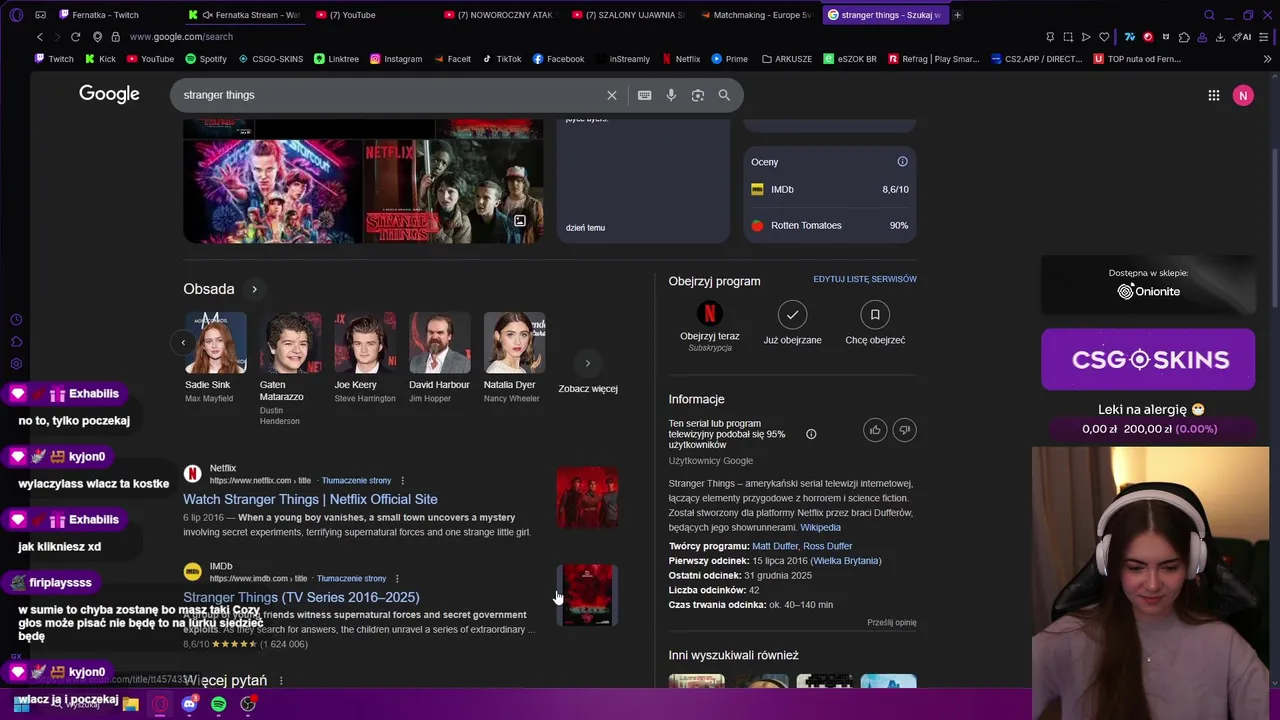Open the Discord taskbar icon

point(189,704)
